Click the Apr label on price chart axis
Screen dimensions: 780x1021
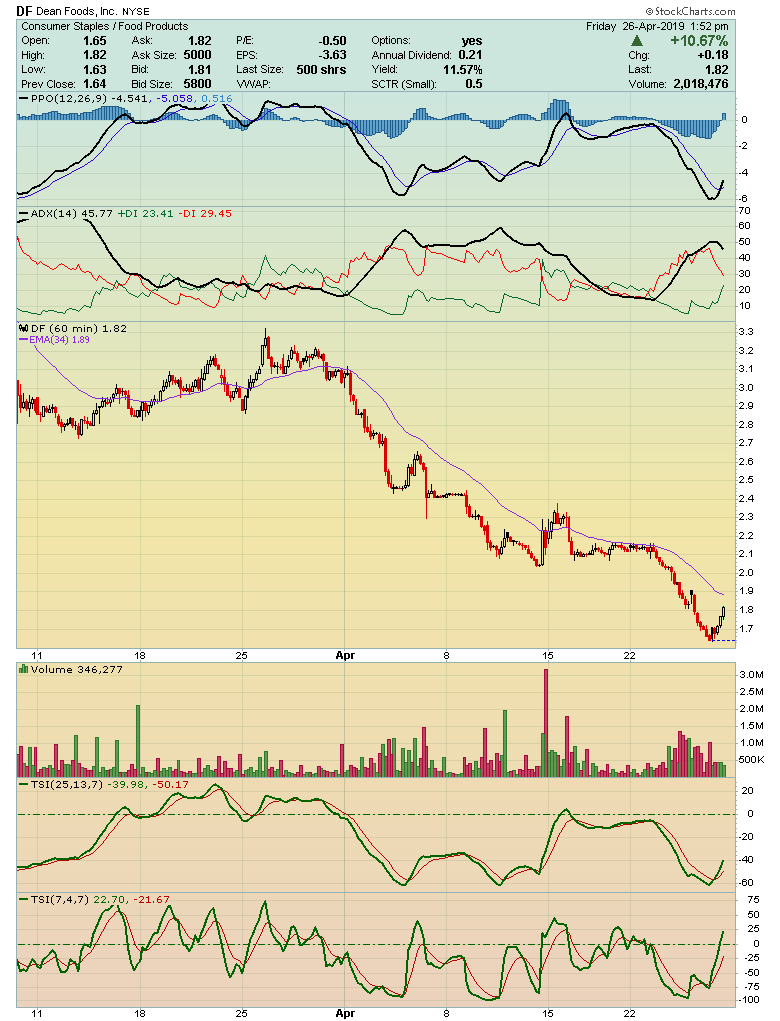coord(345,656)
